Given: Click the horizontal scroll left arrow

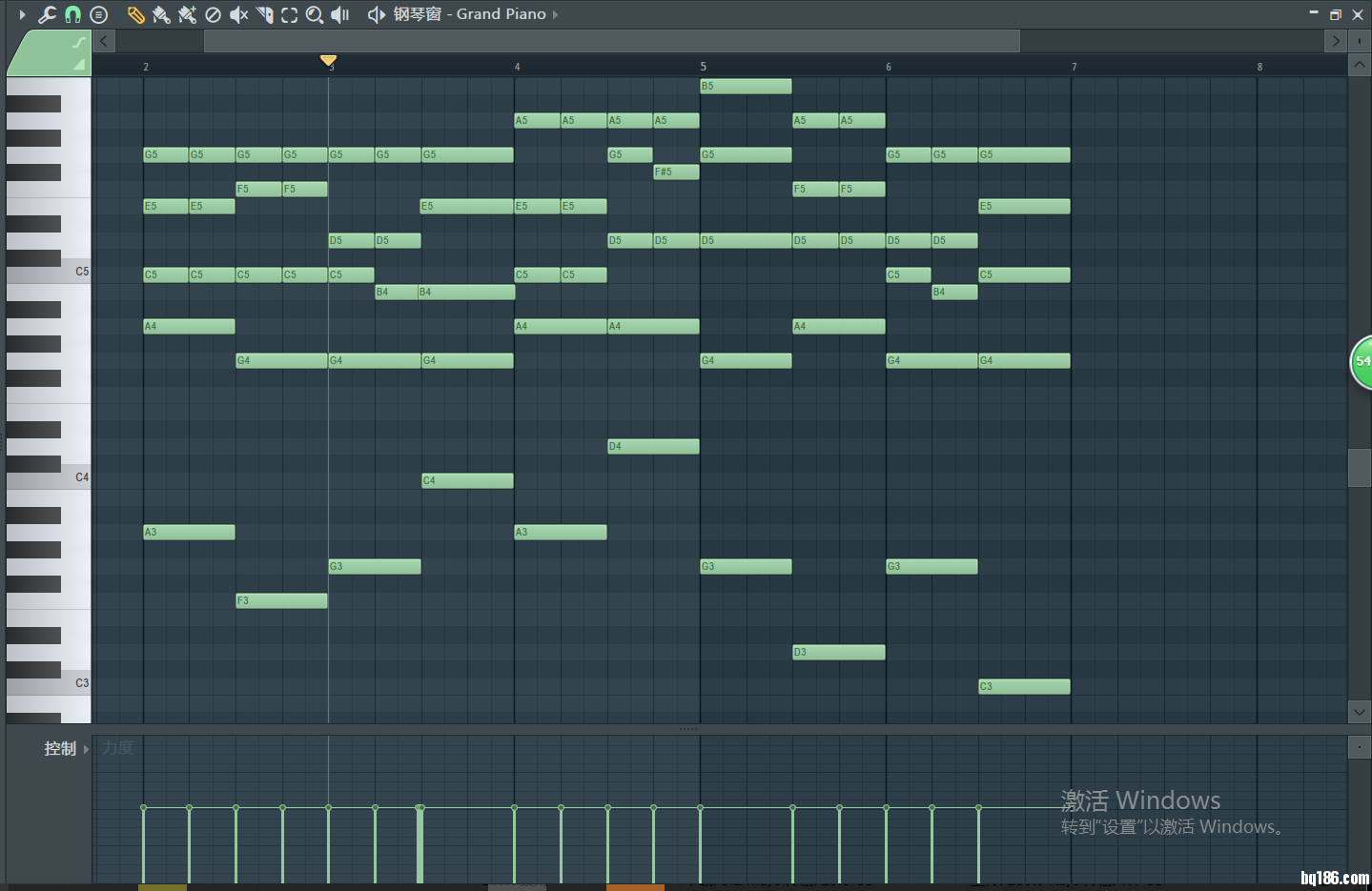Looking at the screenshot, I should (104, 41).
